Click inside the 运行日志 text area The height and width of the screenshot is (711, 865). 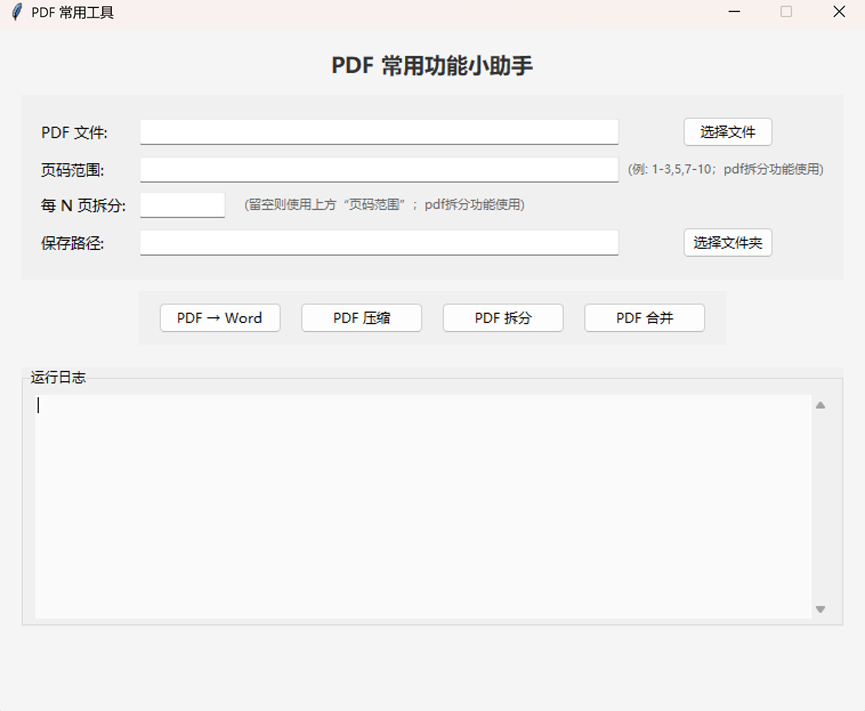[422, 505]
